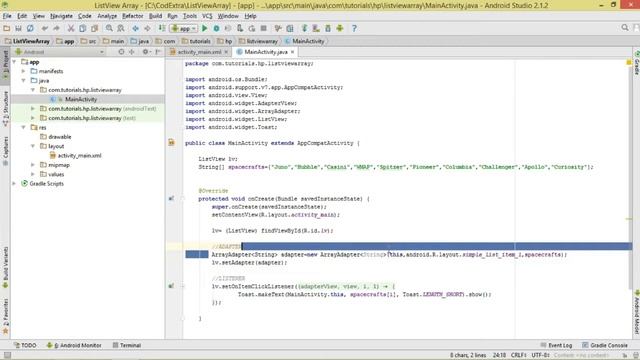Screen dimensions: 640x360
Task: Open the Refactor menu
Action: [x=133, y=16]
